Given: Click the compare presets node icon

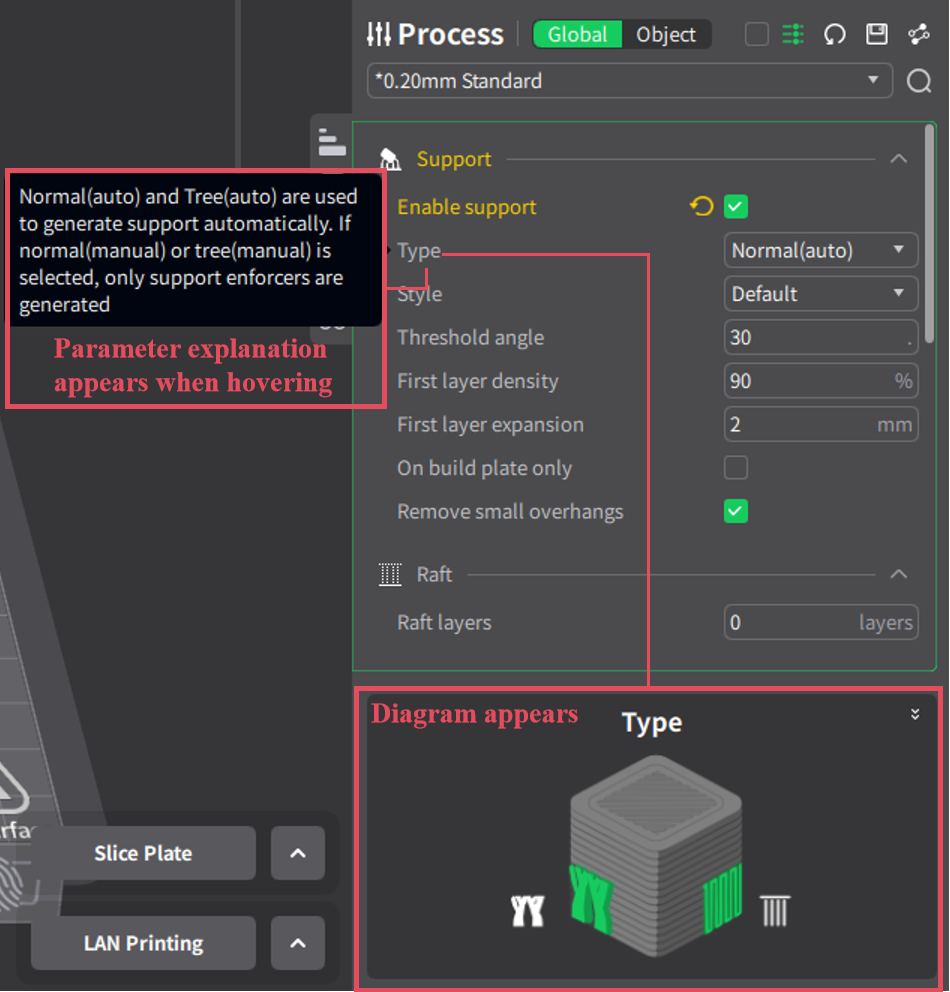Looking at the screenshot, I should pos(919,35).
